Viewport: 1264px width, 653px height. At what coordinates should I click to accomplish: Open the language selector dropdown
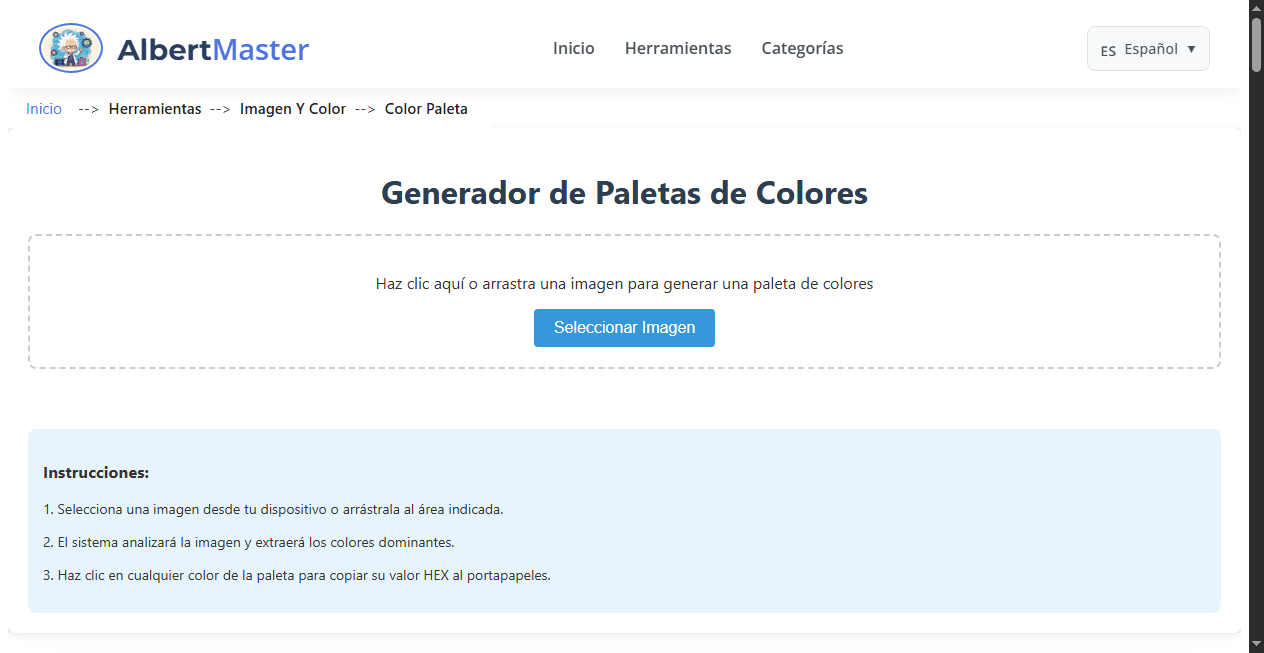[1148, 48]
